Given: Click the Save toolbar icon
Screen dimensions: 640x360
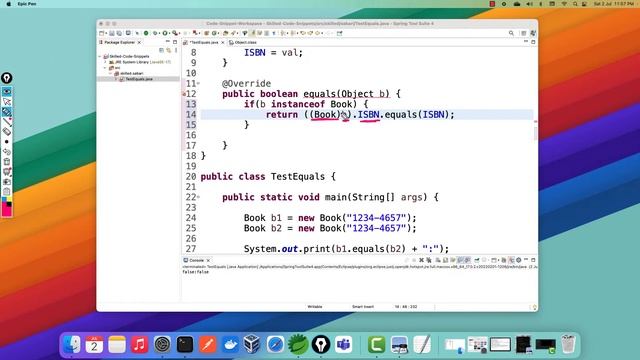Looking at the screenshot, I should [111, 33].
